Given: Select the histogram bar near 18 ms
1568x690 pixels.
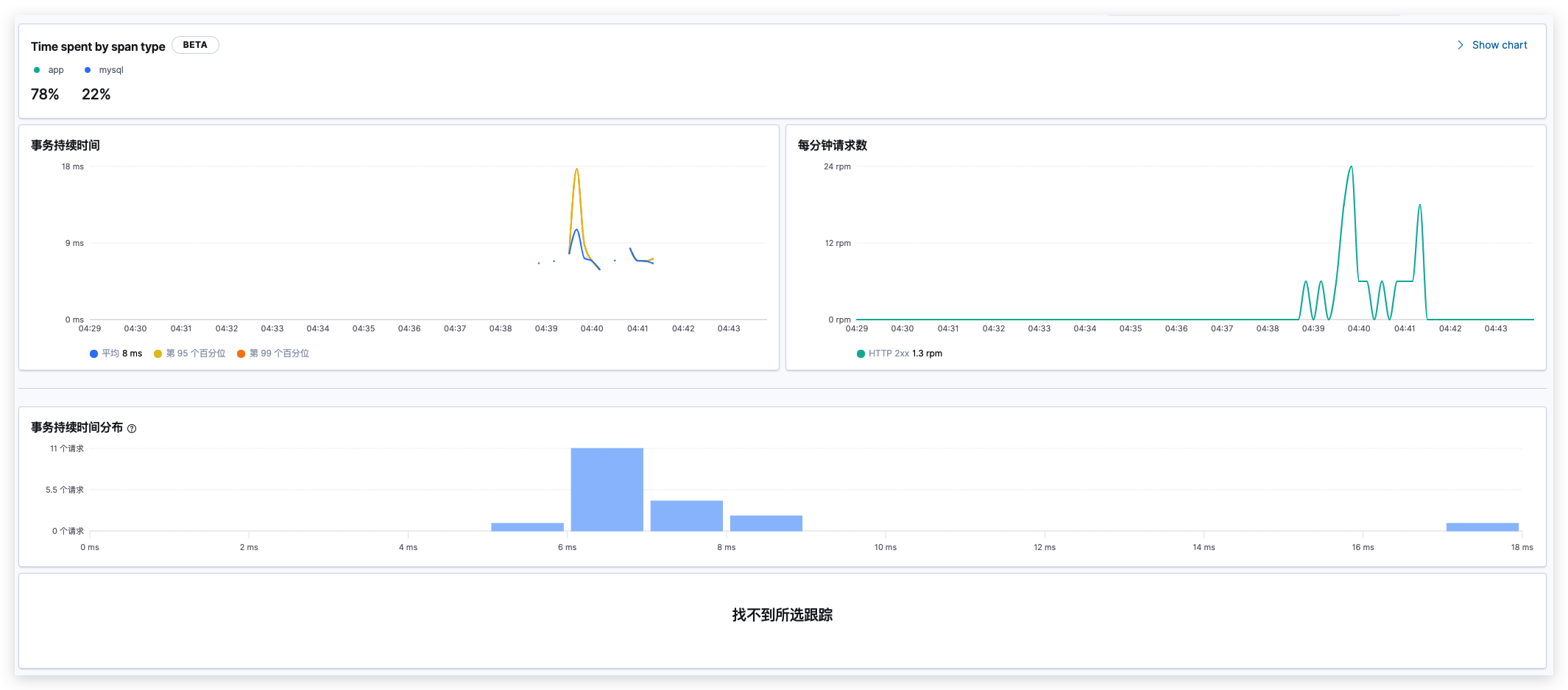Looking at the screenshot, I should pyautogui.click(x=1482, y=527).
